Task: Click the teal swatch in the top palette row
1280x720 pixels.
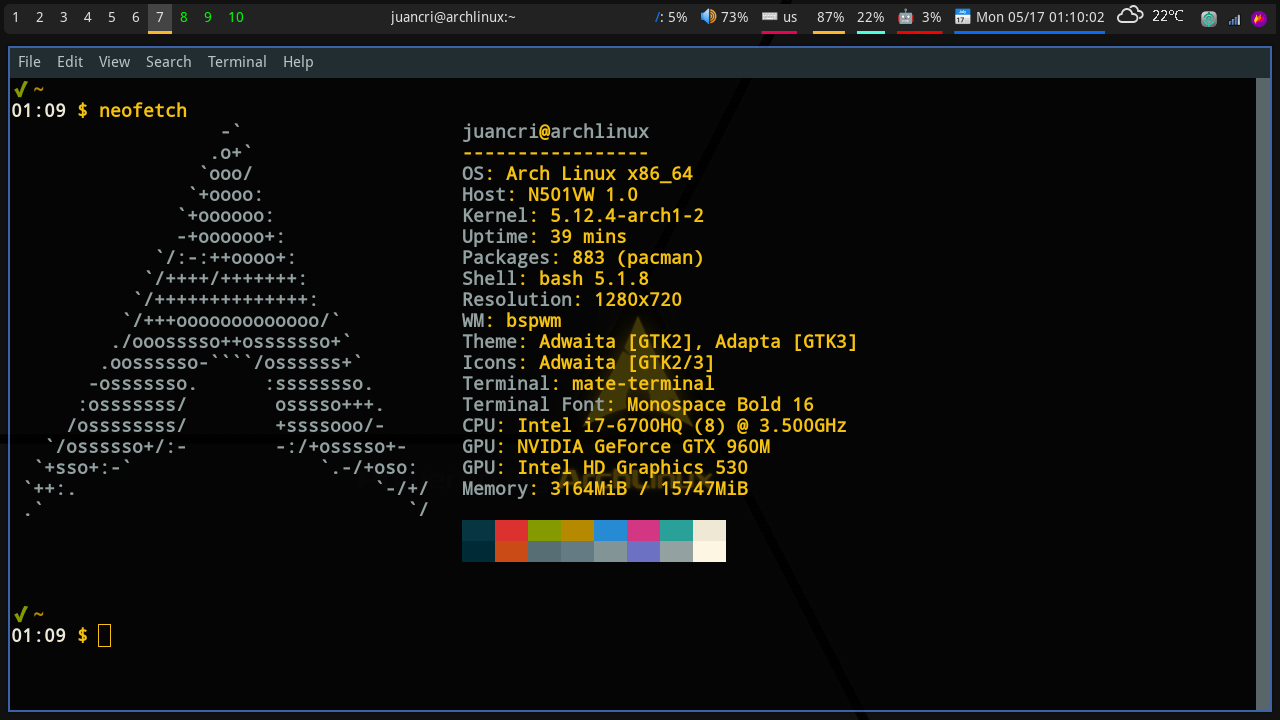Action: tap(676, 530)
